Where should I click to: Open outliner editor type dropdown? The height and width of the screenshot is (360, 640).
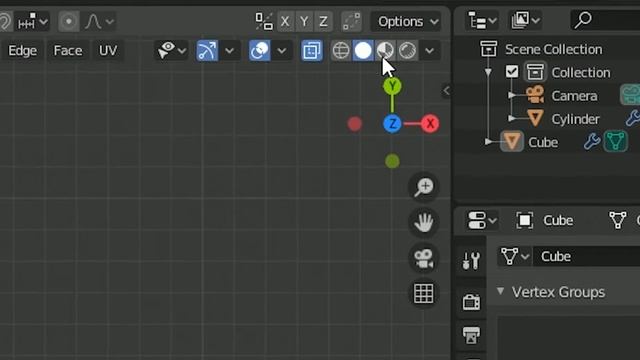(482, 20)
